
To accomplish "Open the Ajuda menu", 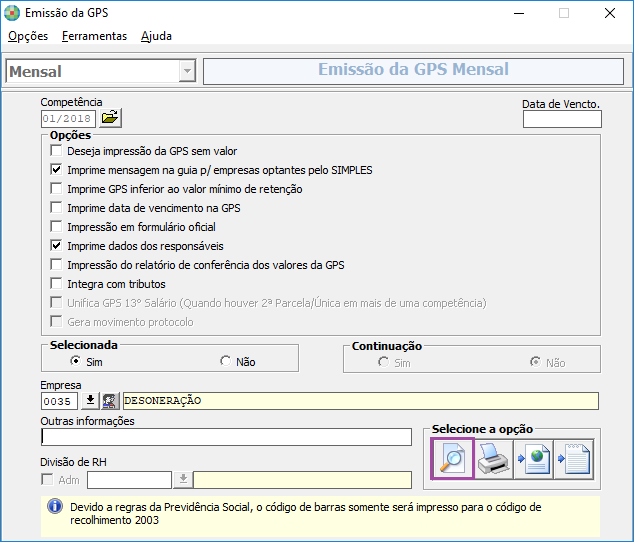I will pos(156,36).
